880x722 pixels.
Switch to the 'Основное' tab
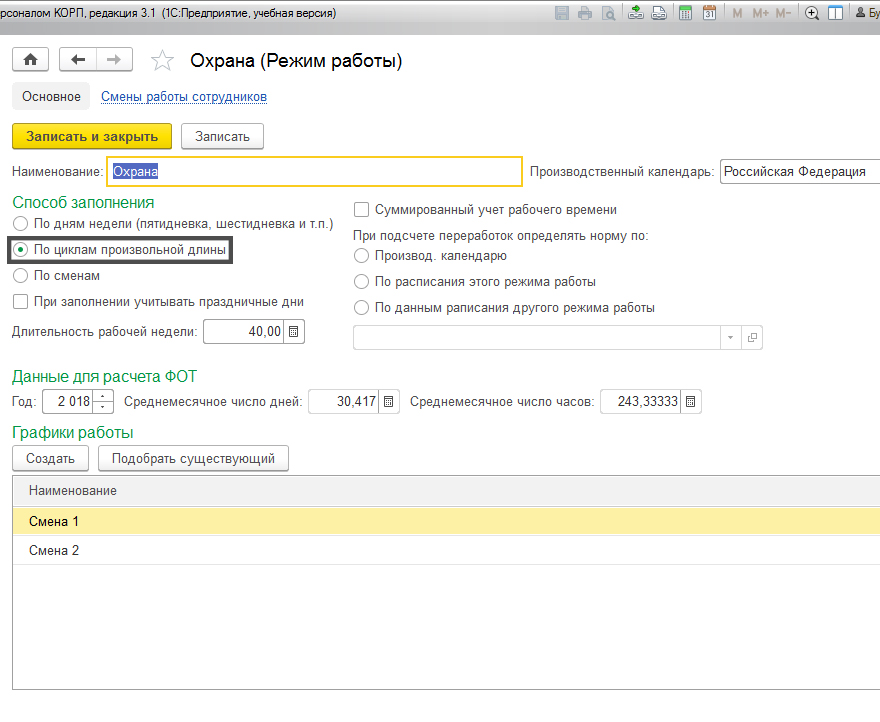pos(51,97)
